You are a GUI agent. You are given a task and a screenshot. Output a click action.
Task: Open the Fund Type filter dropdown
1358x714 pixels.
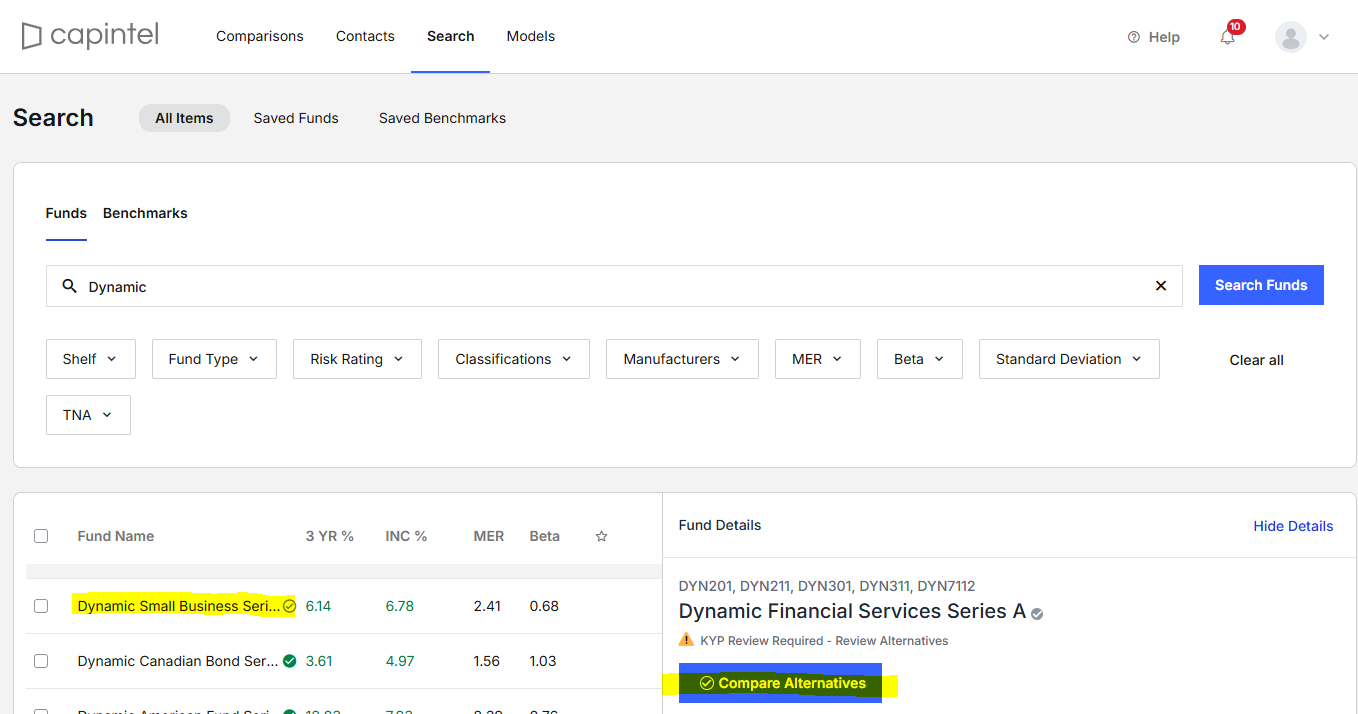[214, 359]
